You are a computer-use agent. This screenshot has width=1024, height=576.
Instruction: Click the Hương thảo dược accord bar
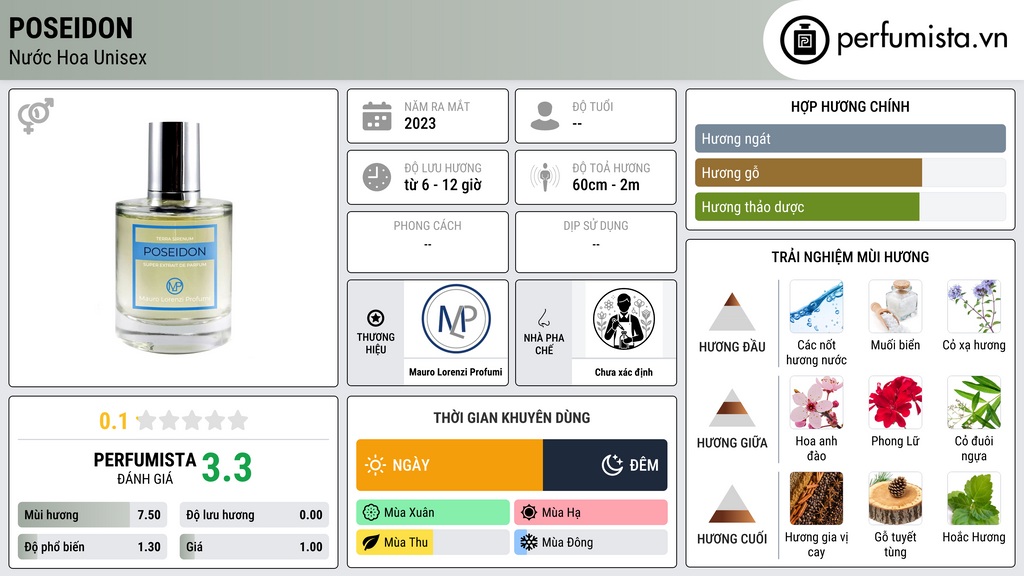[850, 207]
